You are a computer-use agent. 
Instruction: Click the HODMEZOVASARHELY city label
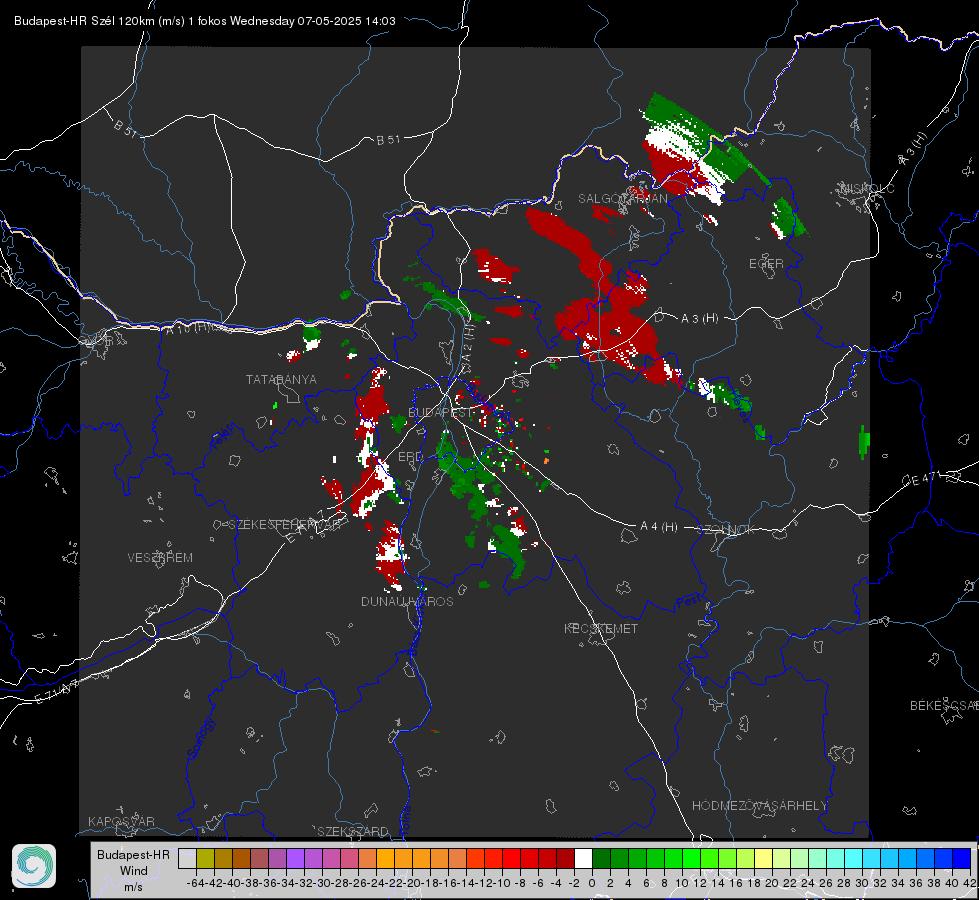click(x=759, y=806)
